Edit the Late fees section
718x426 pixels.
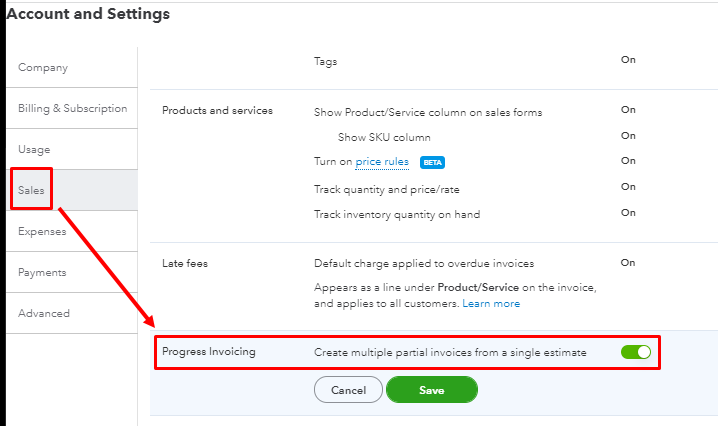(x=187, y=263)
